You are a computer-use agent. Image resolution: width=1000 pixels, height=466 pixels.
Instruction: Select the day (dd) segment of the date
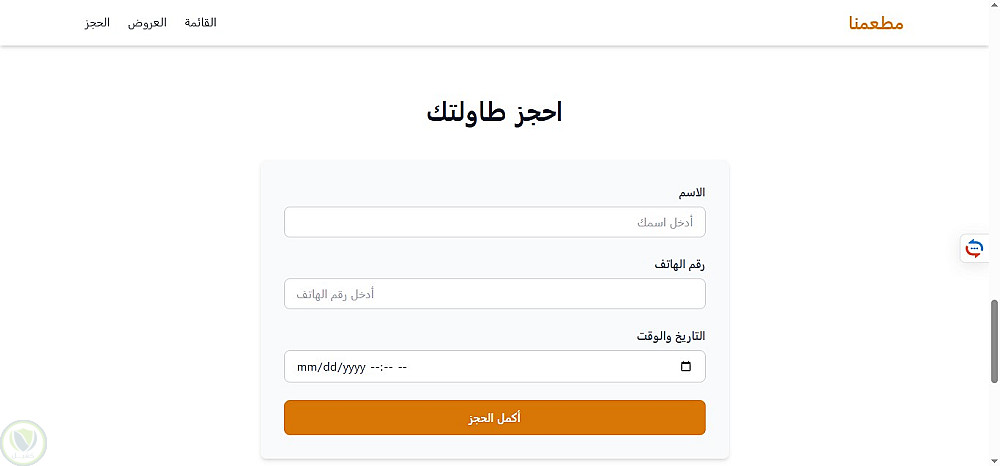tap(327, 367)
